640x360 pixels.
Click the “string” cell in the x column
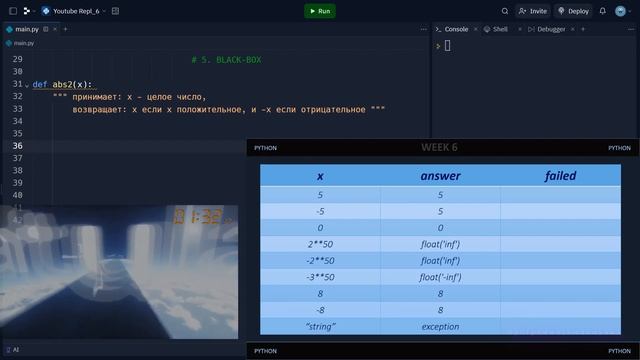(x=320, y=327)
